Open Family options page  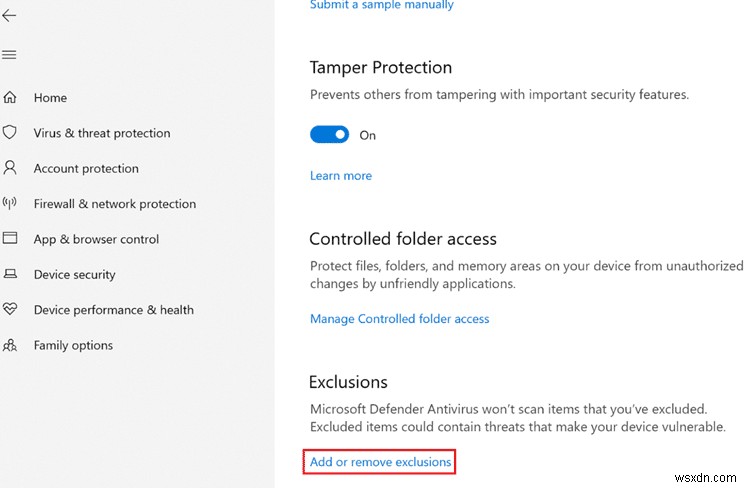click(x=73, y=345)
